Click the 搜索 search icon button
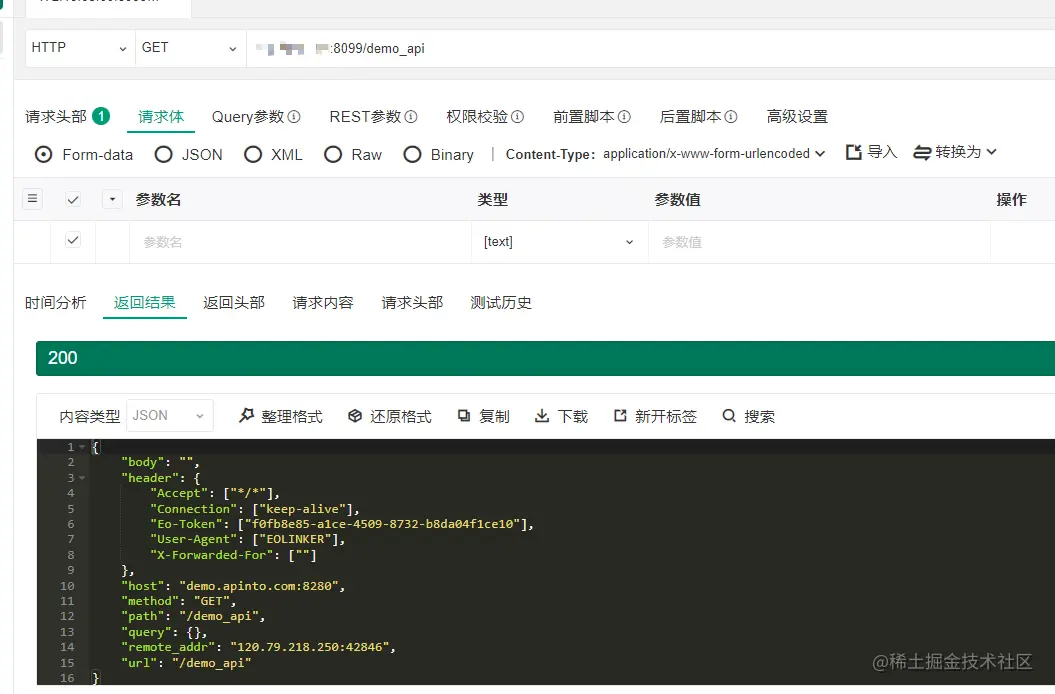 pos(749,416)
